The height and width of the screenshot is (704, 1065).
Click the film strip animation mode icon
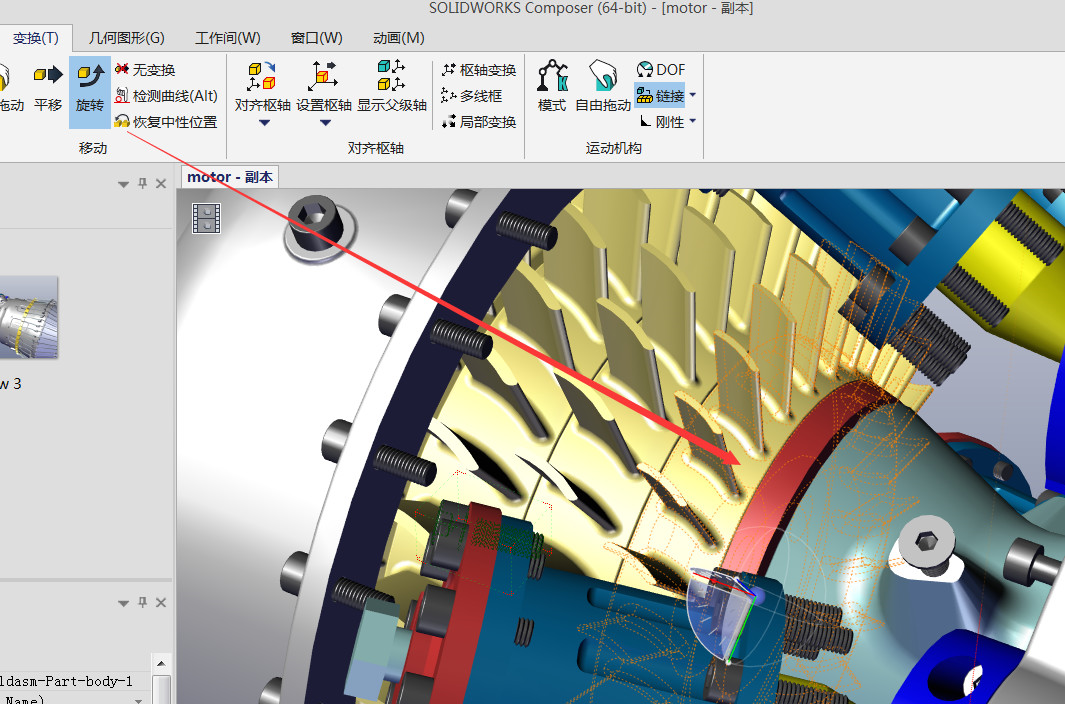[207, 218]
